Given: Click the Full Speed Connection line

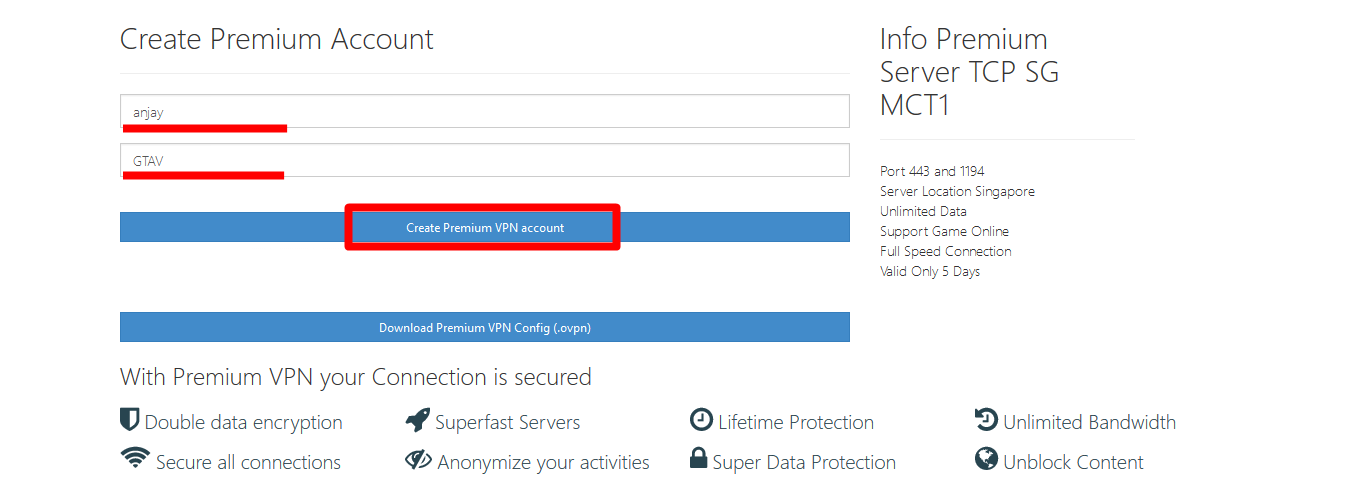Looking at the screenshot, I should point(945,251).
